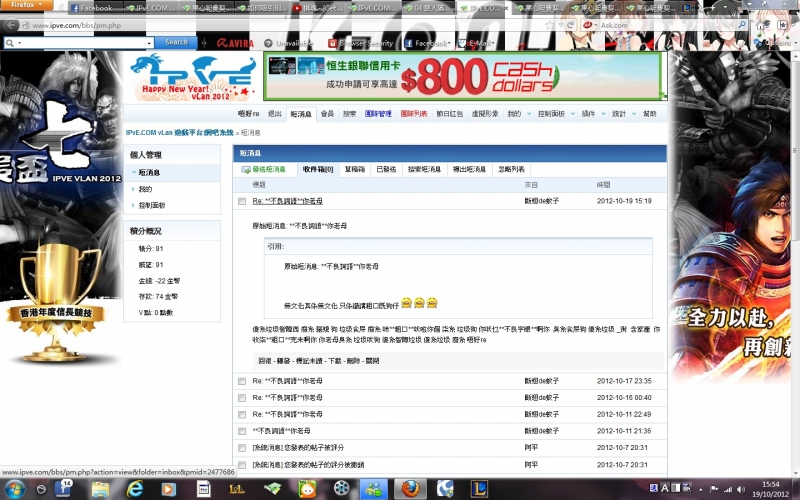Image resolution: width=800 pixels, height=500 pixels.
Task: Click the toolbar Search button
Action: (176, 43)
